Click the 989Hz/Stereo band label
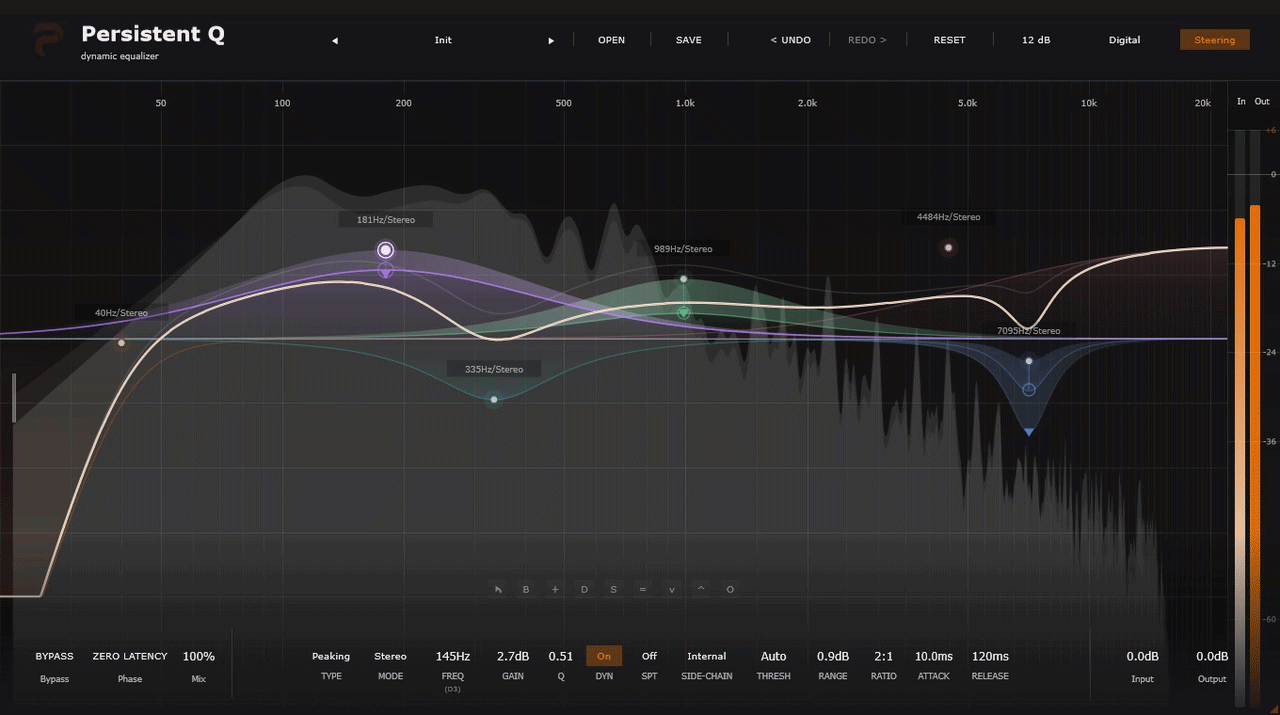This screenshot has height=715, width=1280. click(x=683, y=248)
